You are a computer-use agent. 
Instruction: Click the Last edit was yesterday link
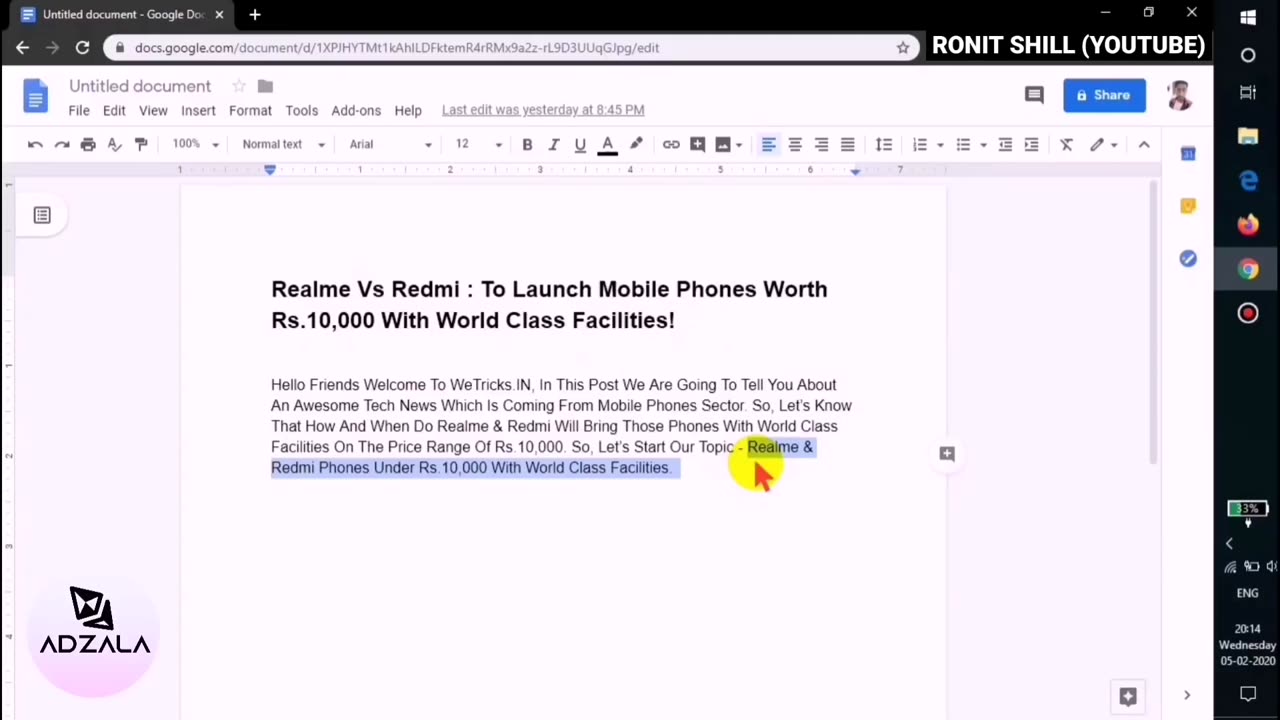[543, 110]
